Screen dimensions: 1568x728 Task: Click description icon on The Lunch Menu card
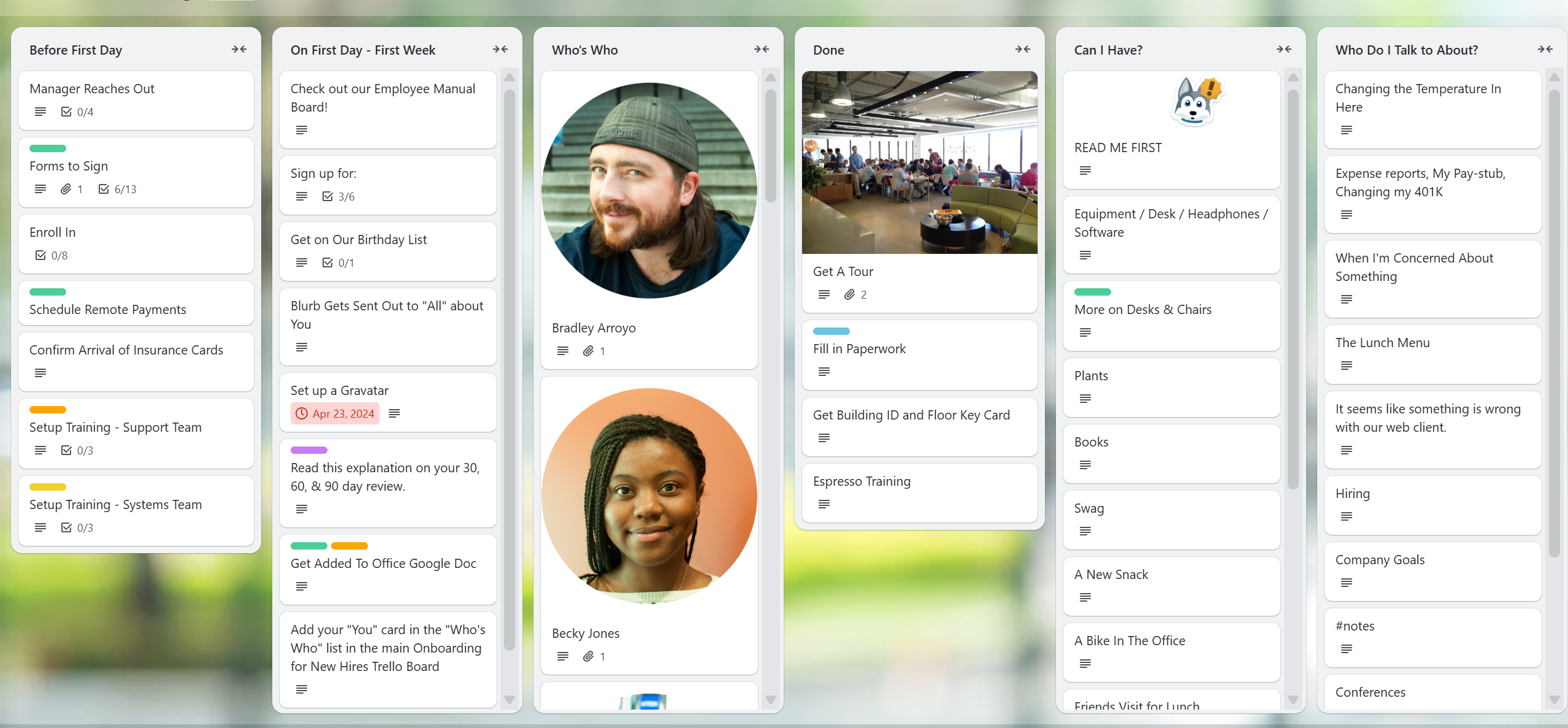[1347, 366]
